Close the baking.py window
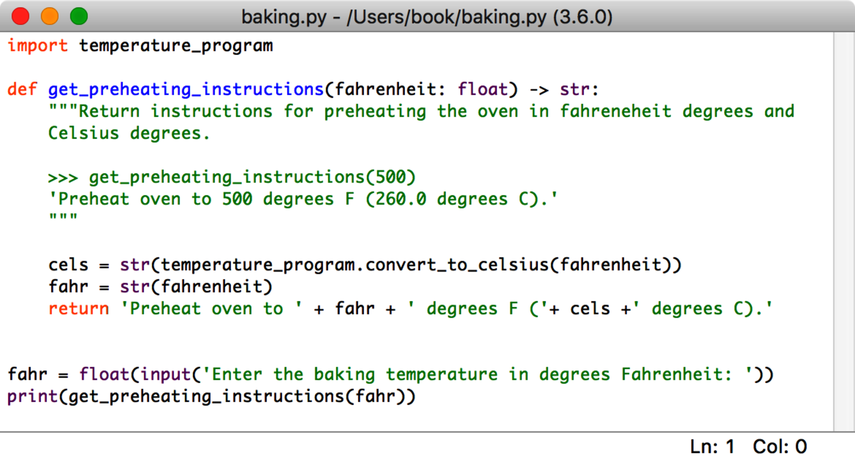 (x=22, y=17)
